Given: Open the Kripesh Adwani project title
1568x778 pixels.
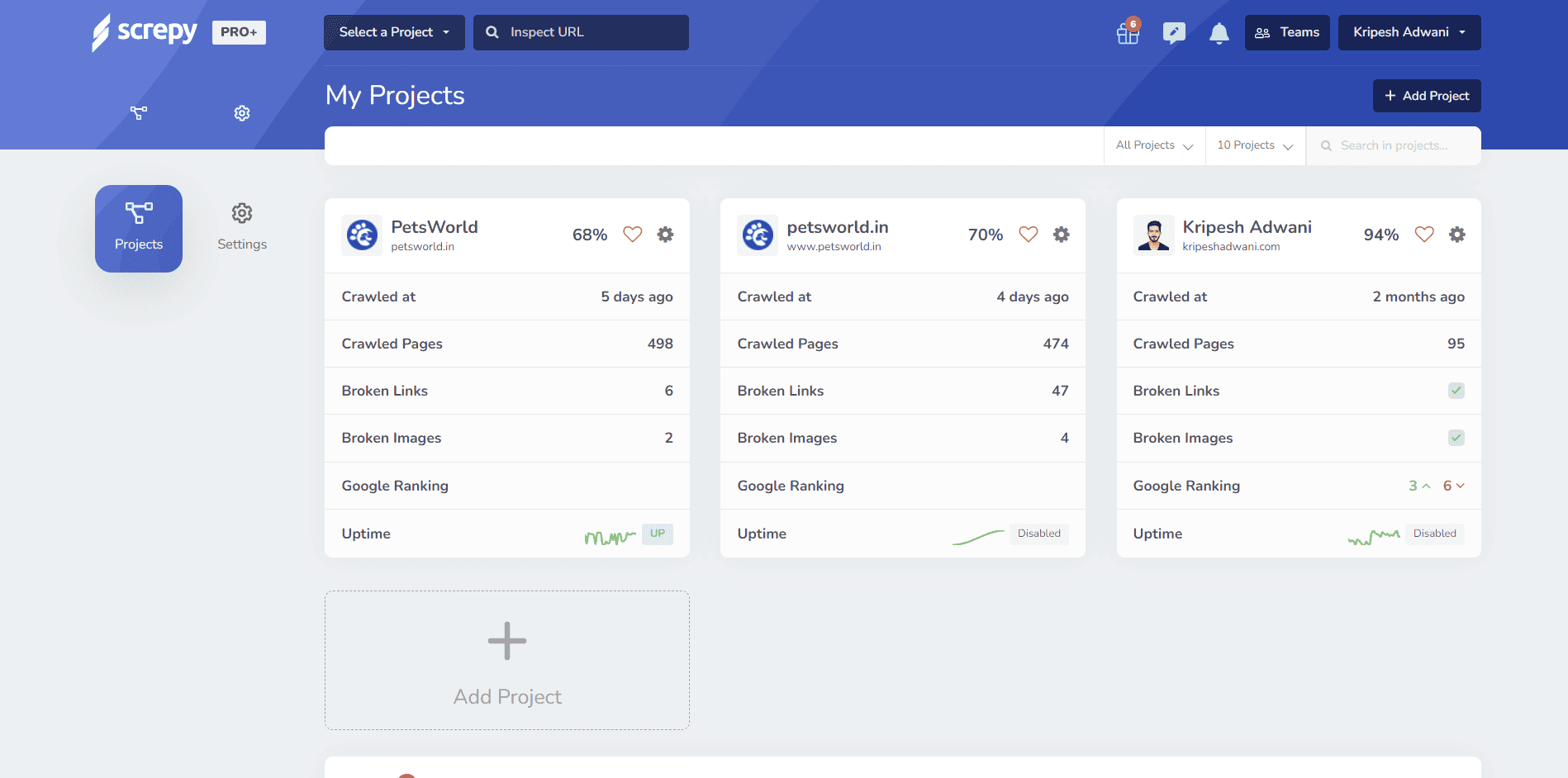Looking at the screenshot, I should click(1247, 227).
